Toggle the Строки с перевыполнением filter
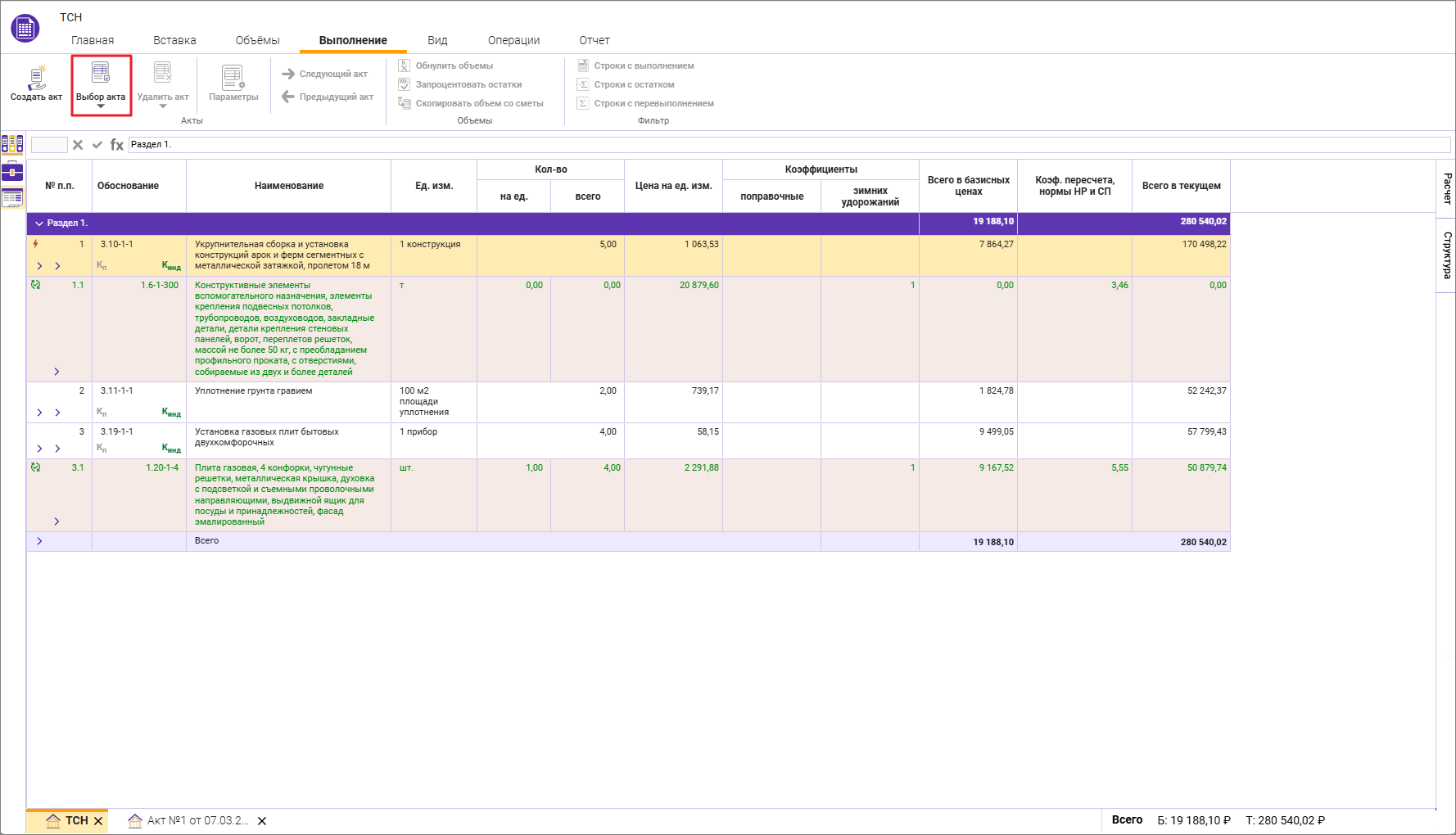Screen dimensions: 1456x835 click(x=645, y=103)
